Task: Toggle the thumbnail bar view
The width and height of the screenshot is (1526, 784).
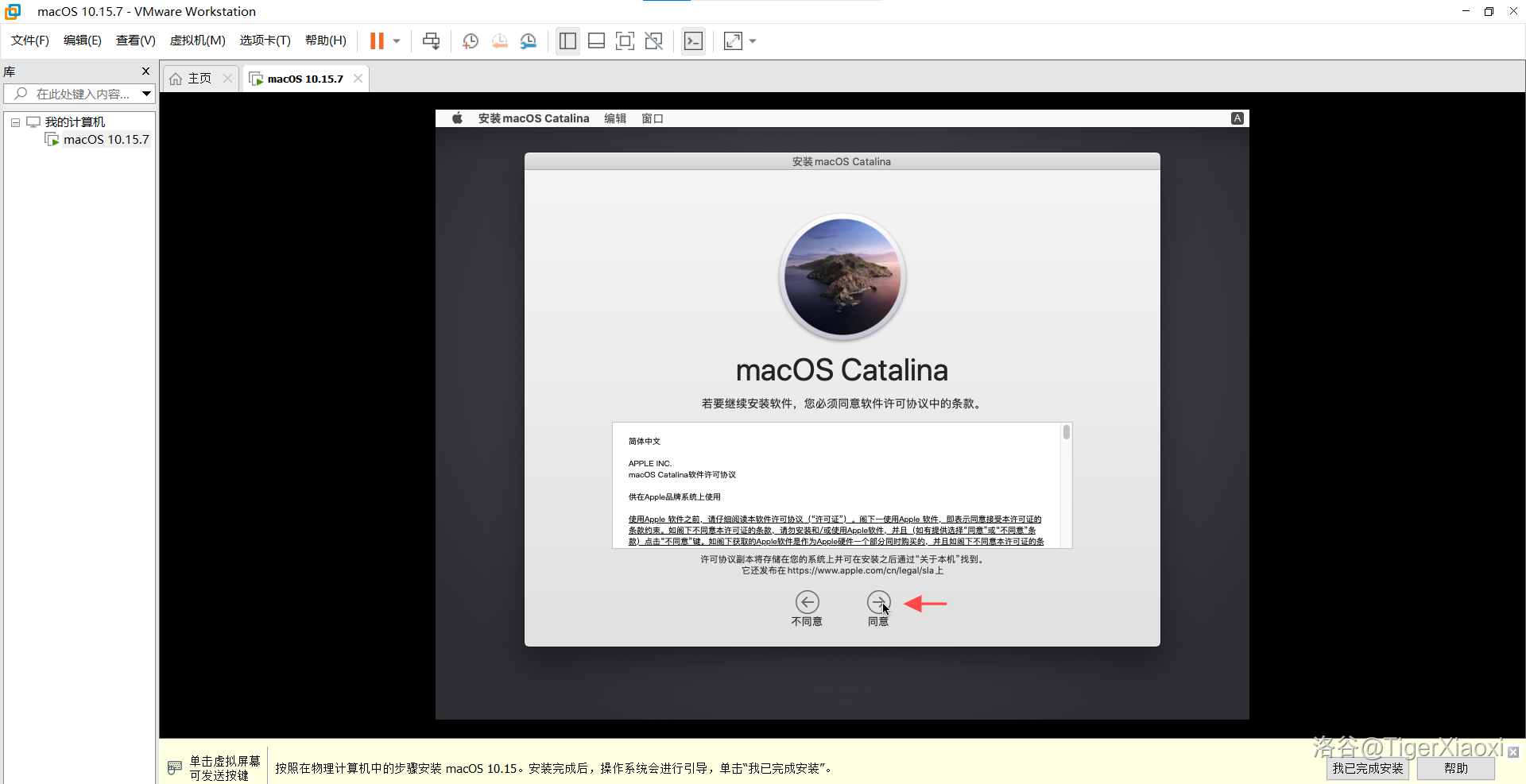Action: coord(596,41)
